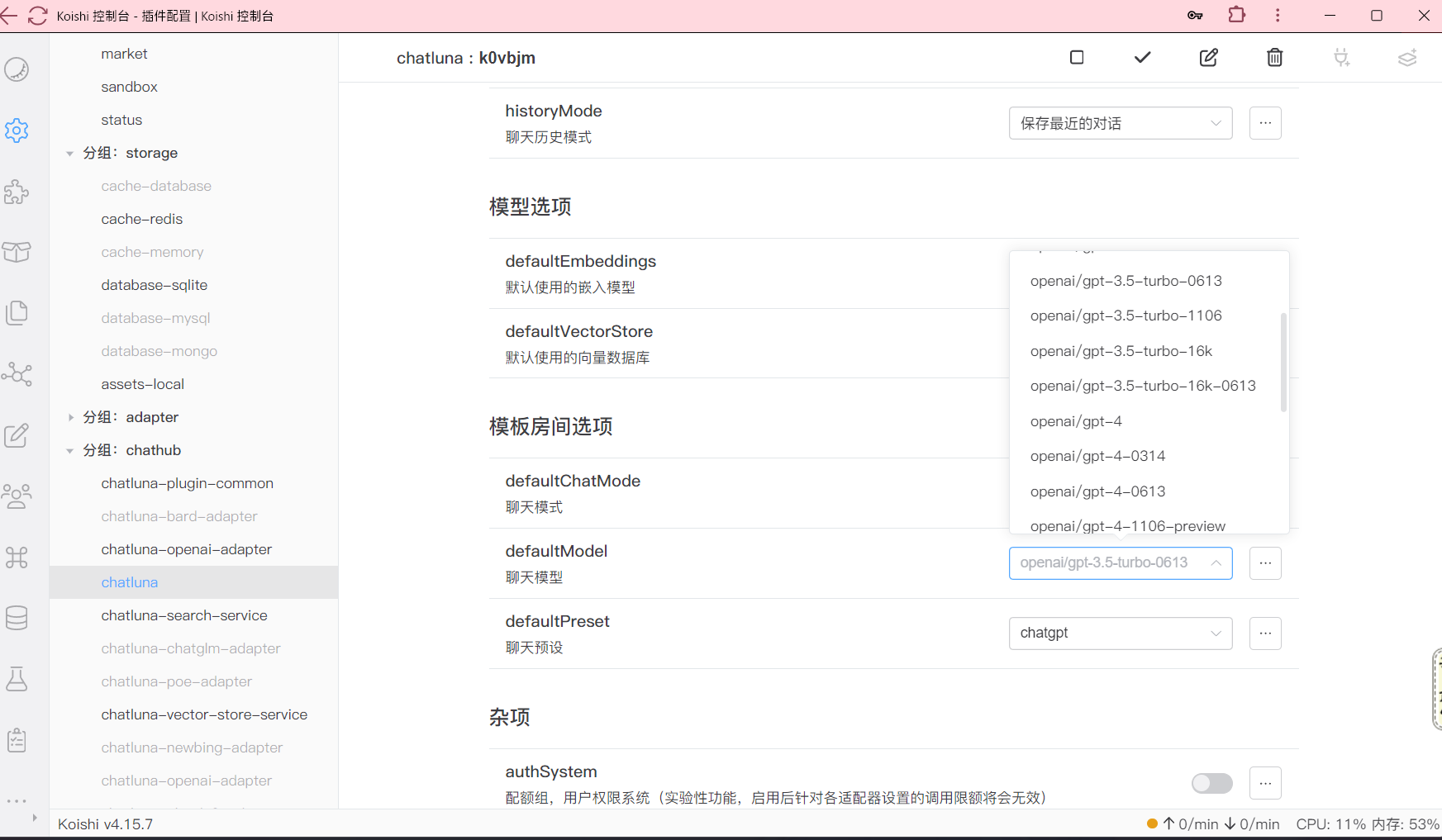Click the browser extensions puzzle icon
The width and height of the screenshot is (1442, 840).
pos(1236,15)
